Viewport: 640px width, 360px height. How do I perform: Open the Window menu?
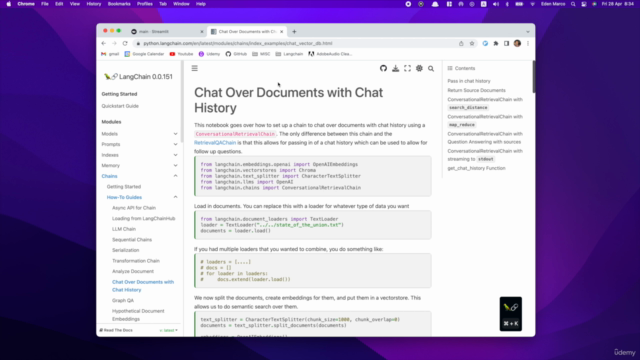181,4
